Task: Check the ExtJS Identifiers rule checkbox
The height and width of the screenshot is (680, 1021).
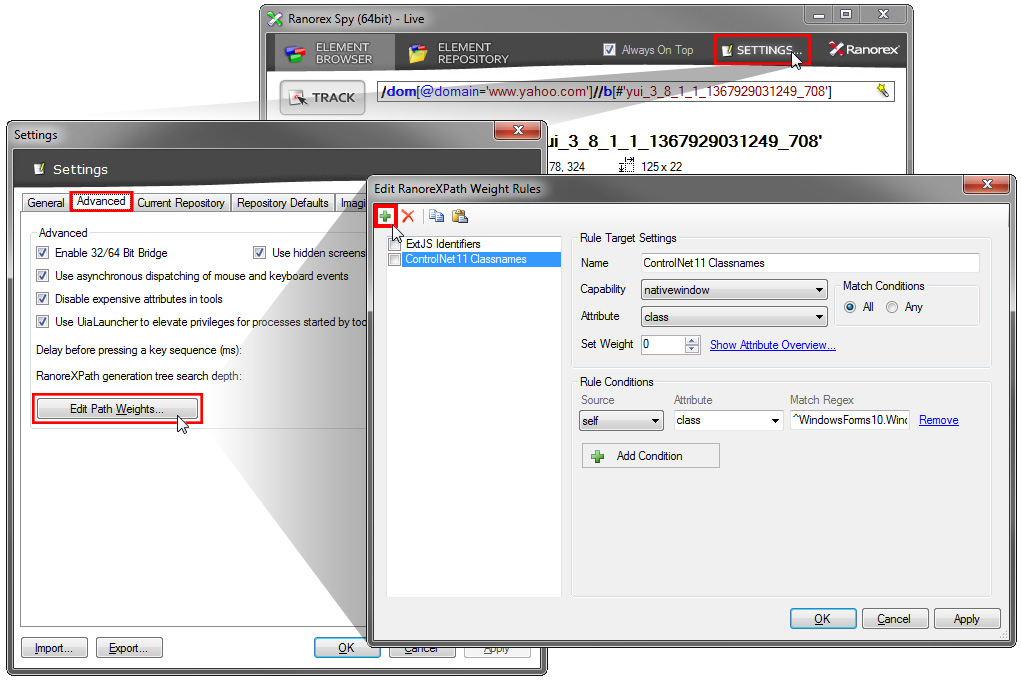Action: [395, 244]
